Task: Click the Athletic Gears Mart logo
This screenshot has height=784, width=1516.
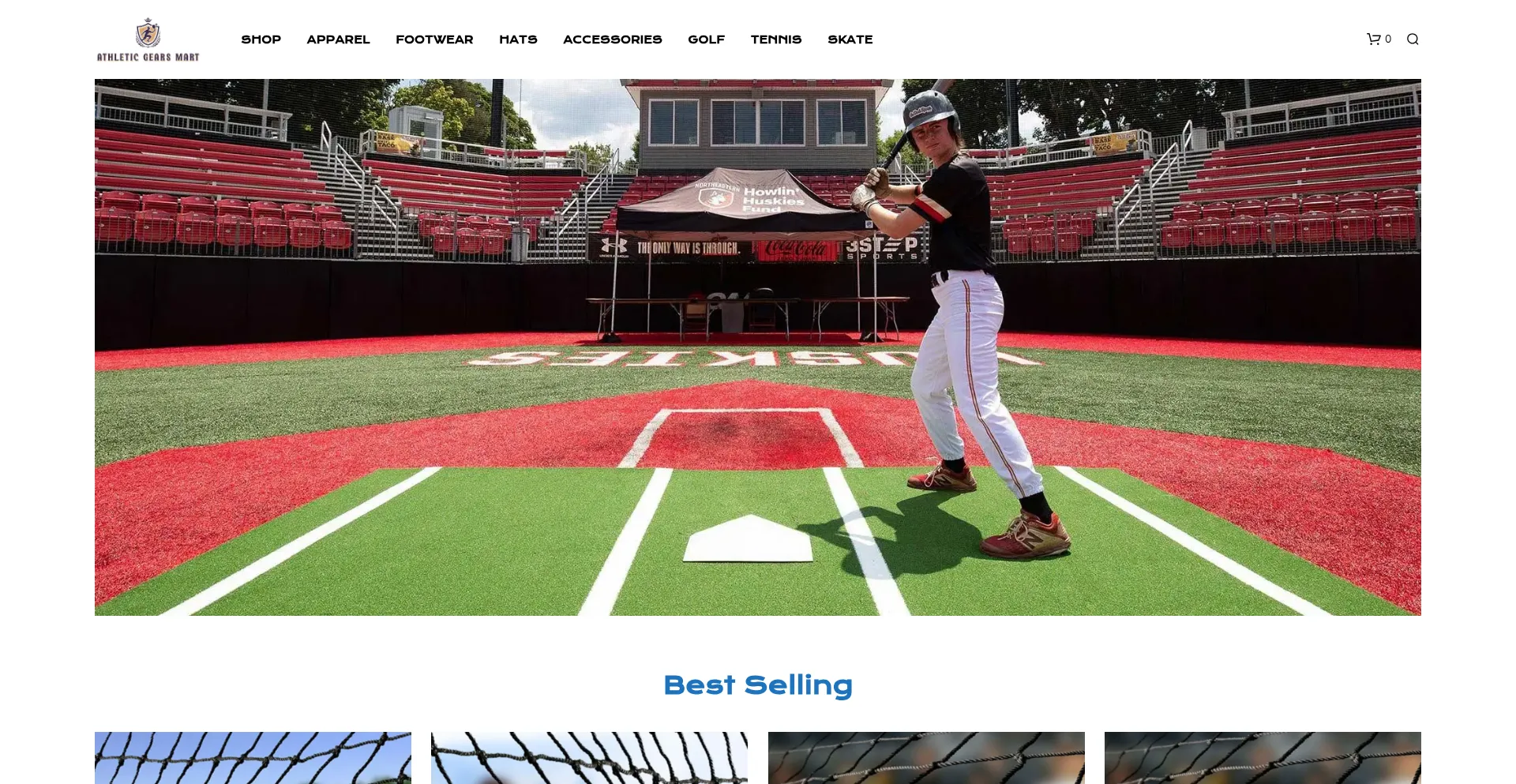Action: coord(148,39)
